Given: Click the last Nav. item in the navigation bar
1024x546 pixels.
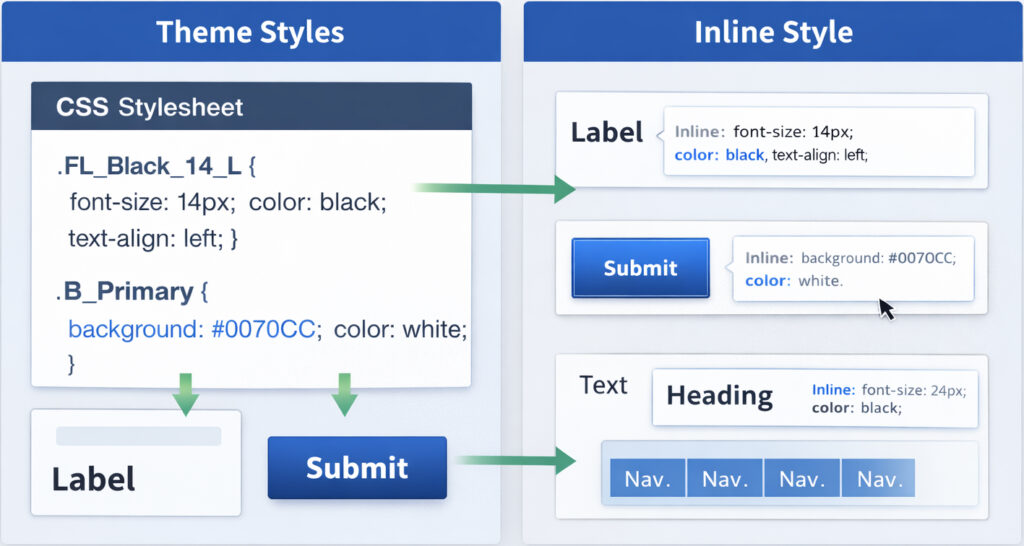Looking at the screenshot, I should click(x=878, y=479).
